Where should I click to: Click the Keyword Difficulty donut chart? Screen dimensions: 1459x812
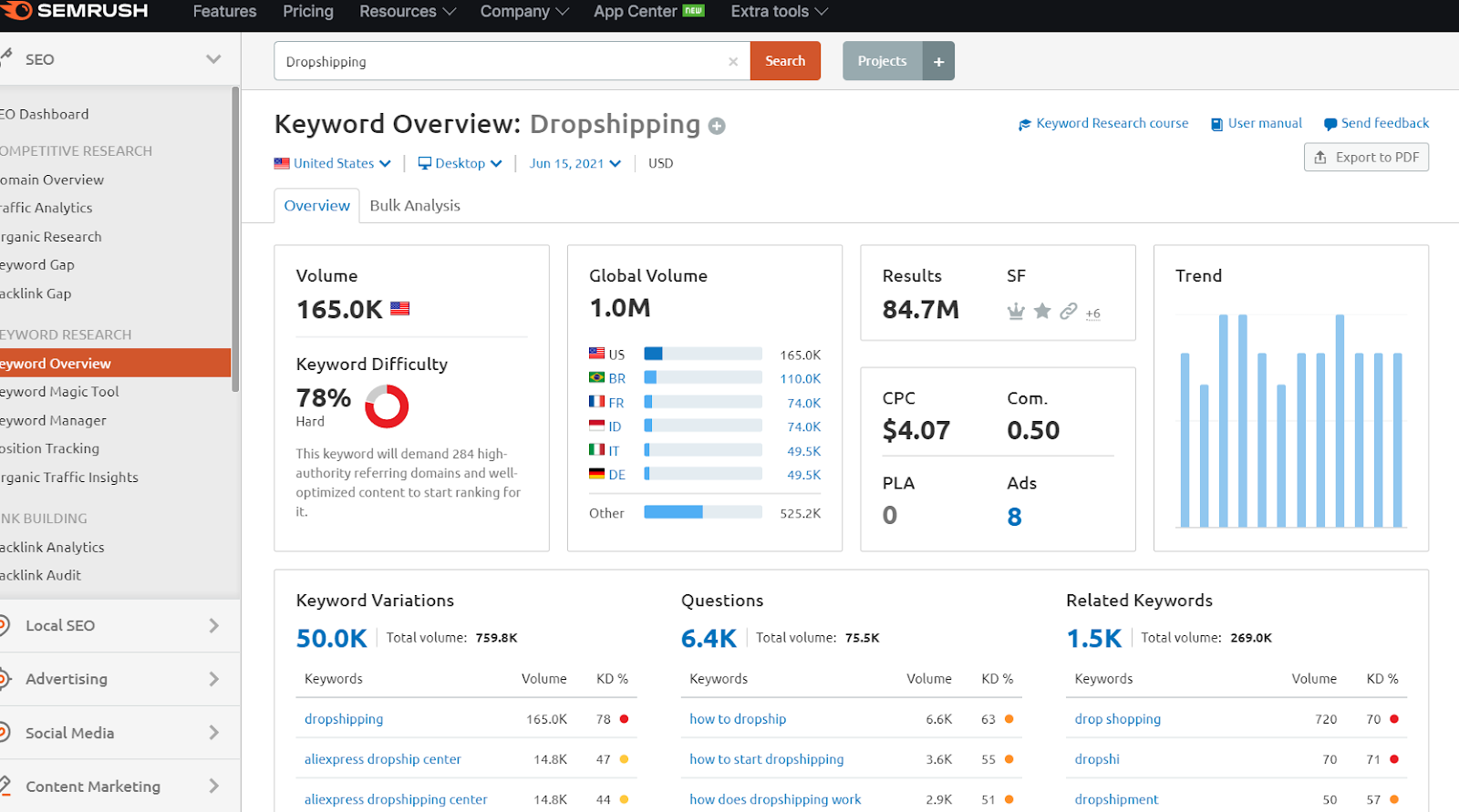[387, 406]
